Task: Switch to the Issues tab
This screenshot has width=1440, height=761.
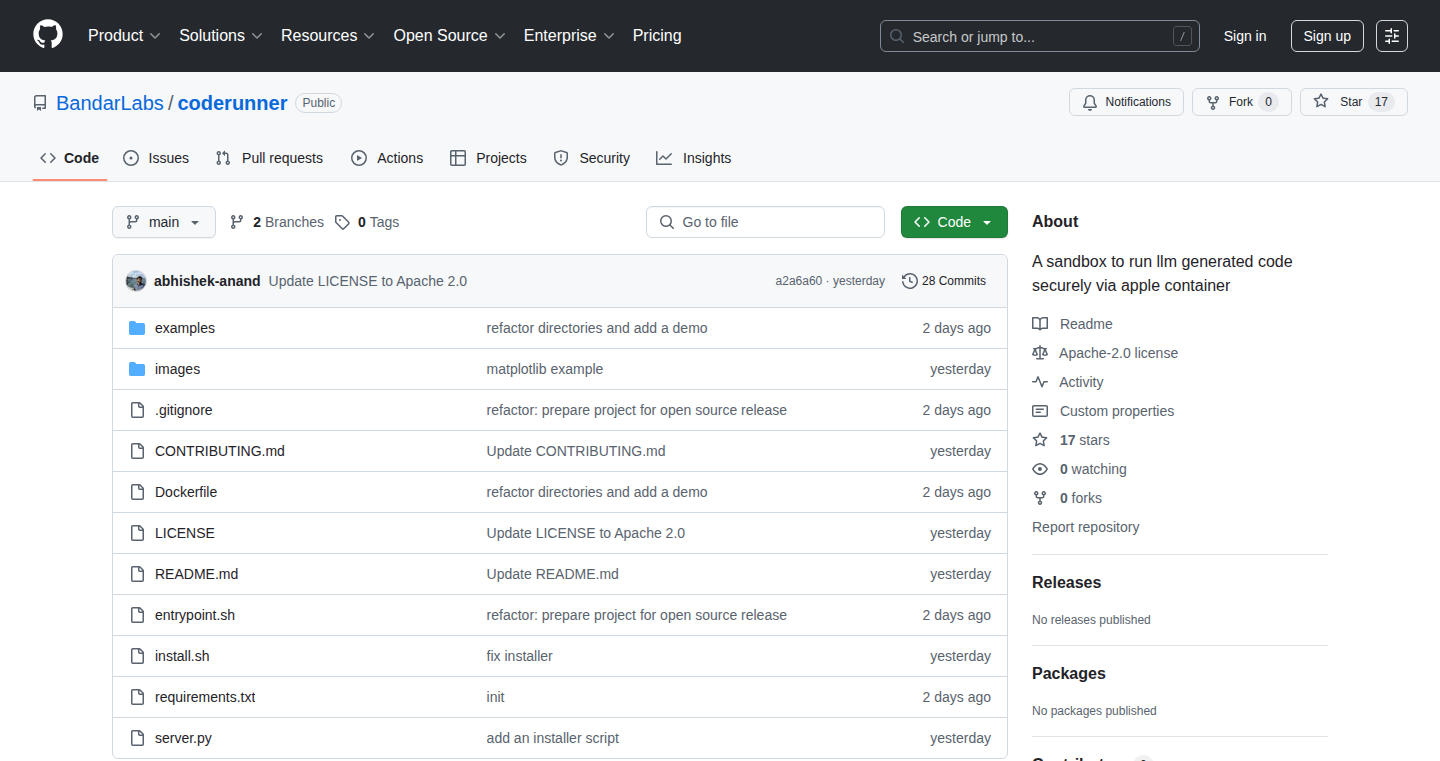Action: point(156,158)
